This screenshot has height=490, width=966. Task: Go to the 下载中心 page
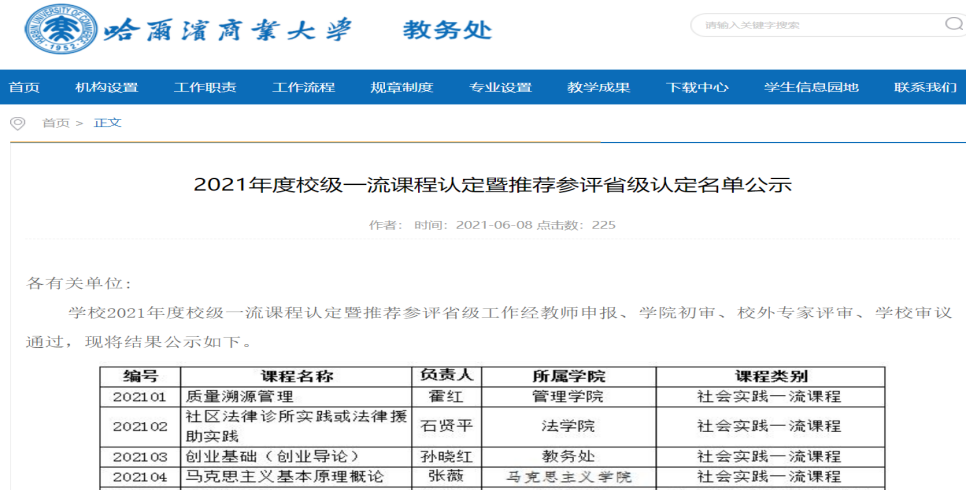pyautogui.click(x=697, y=87)
